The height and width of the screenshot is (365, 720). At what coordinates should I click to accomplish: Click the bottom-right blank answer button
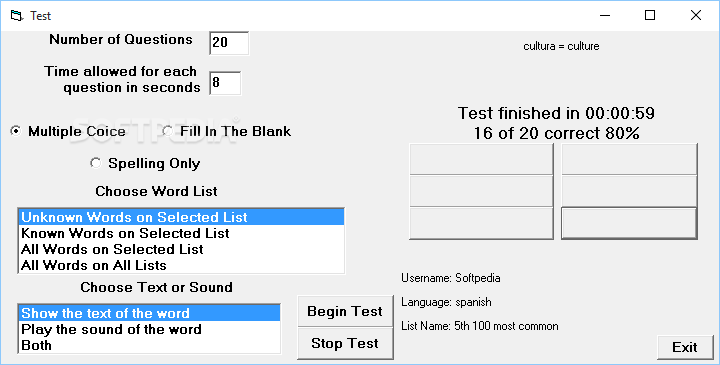pos(630,224)
